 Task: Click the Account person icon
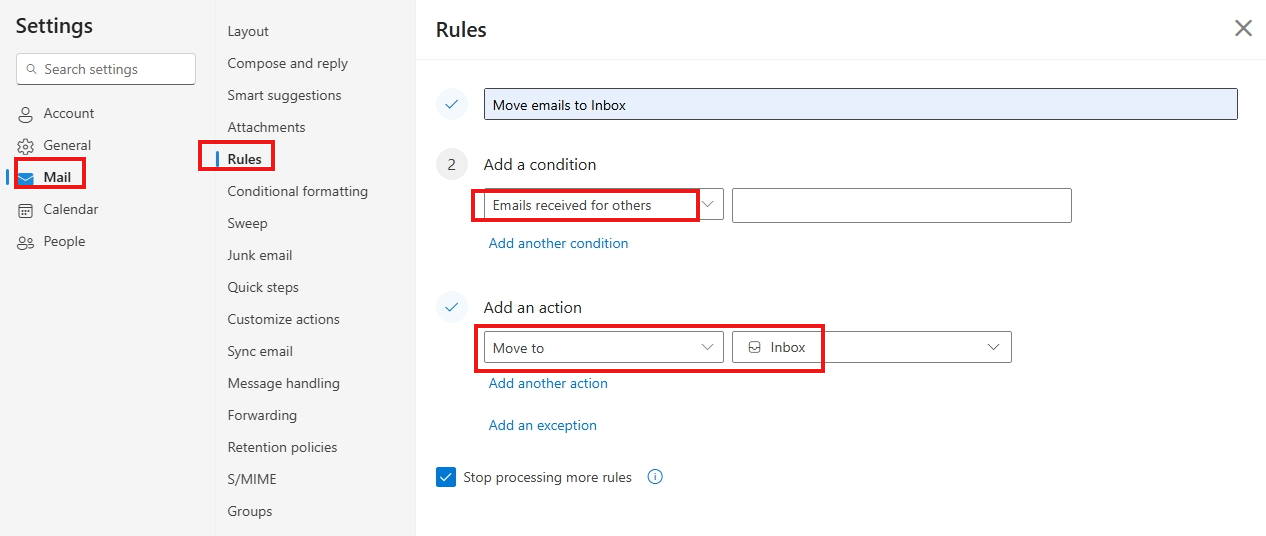coord(26,114)
